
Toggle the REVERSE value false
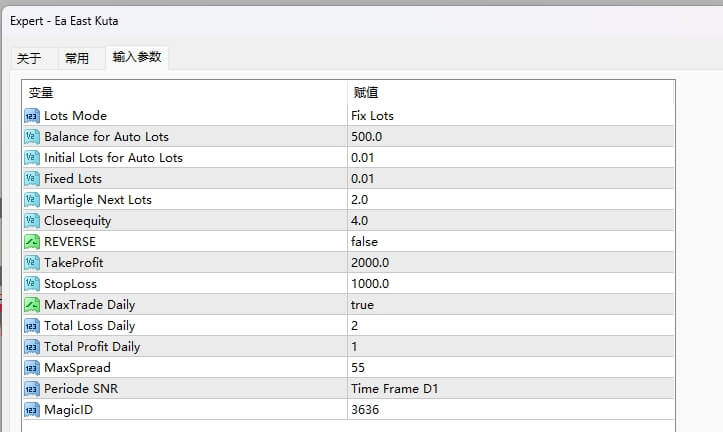364,242
